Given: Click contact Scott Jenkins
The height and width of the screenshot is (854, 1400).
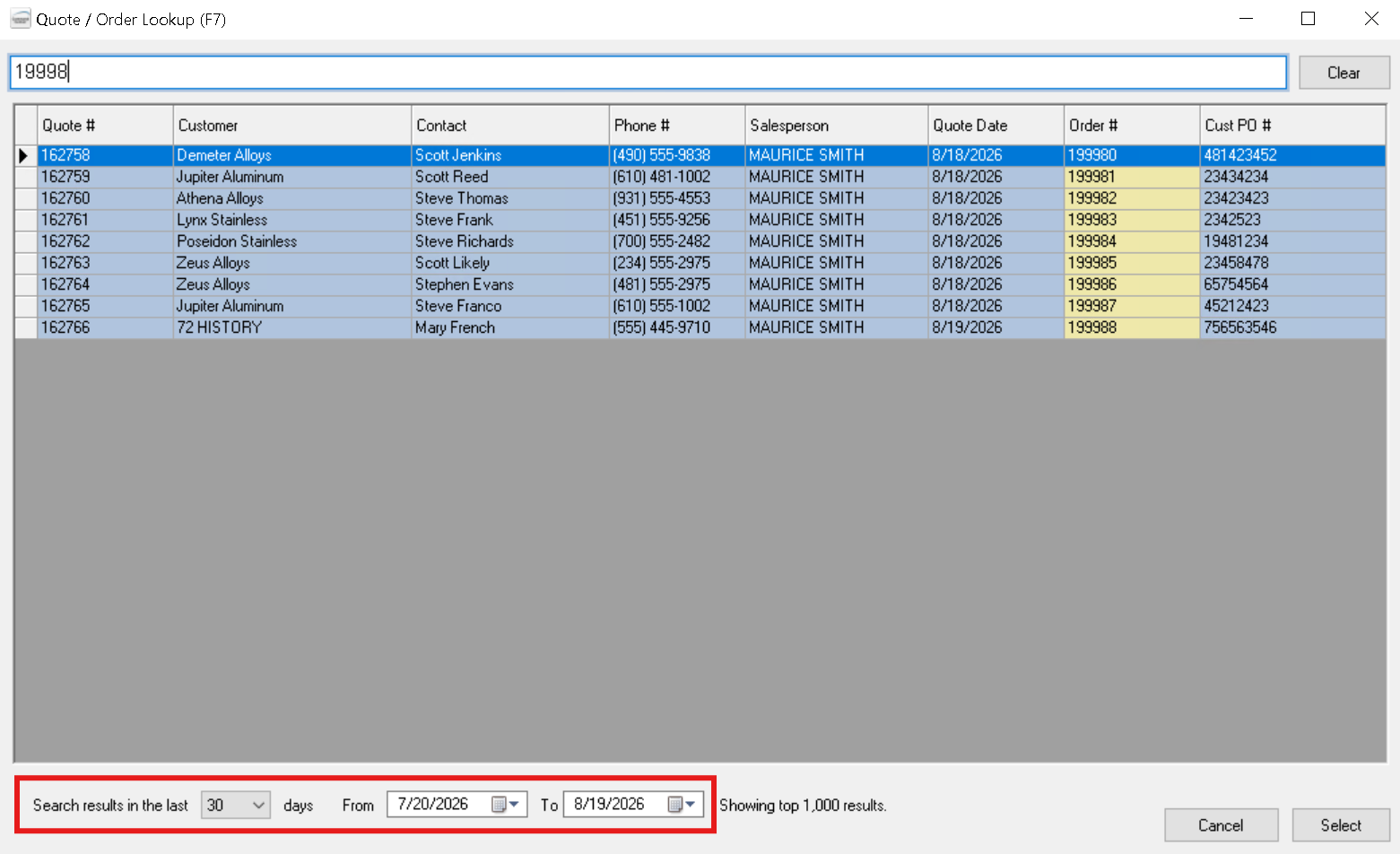Looking at the screenshot, I should pyautogui.click(x=510, y=155).
